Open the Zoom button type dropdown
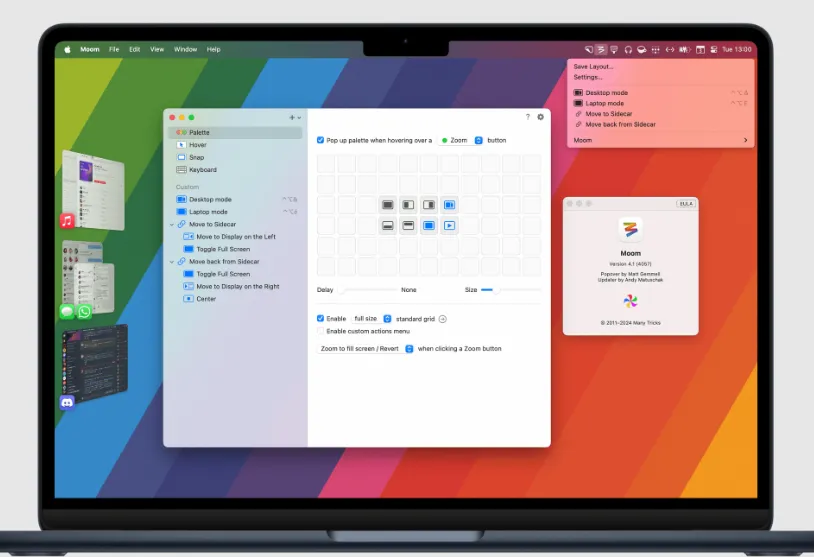This screenshot has height=557, width=814. pyautogui.click(x=461, y=140)
